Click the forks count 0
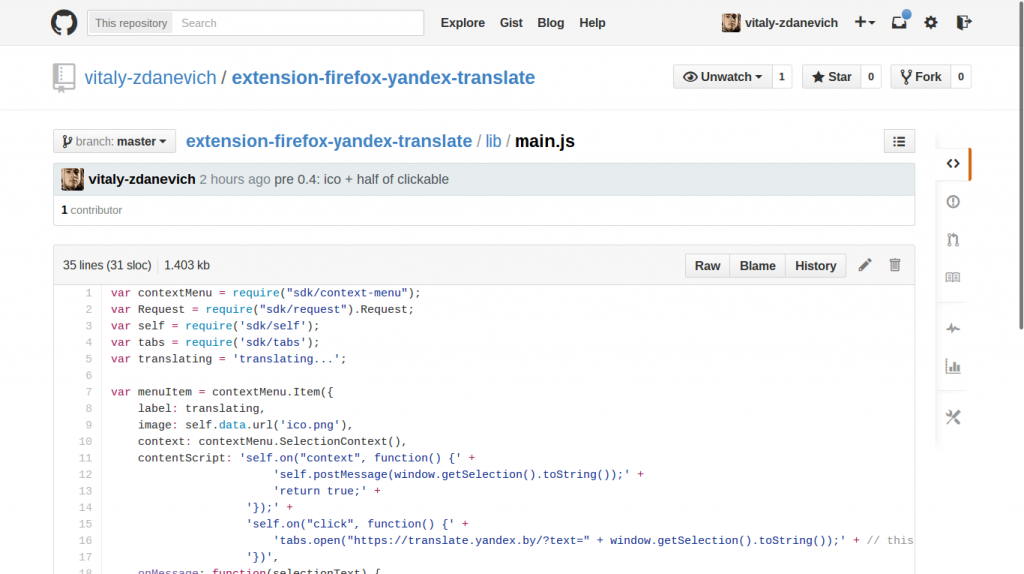 pyautogui.click(x=961, y=77)
